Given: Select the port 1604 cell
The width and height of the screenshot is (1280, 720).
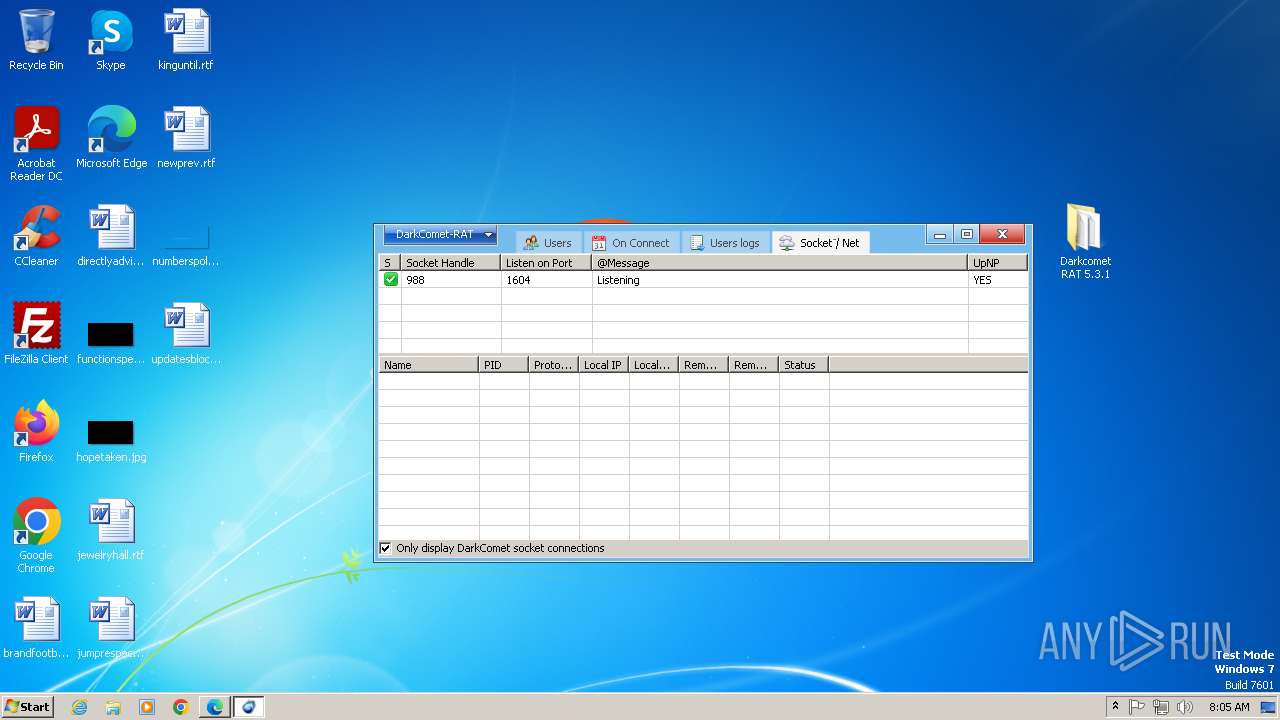Looking at the screenshot, I should tap(546, 280).
